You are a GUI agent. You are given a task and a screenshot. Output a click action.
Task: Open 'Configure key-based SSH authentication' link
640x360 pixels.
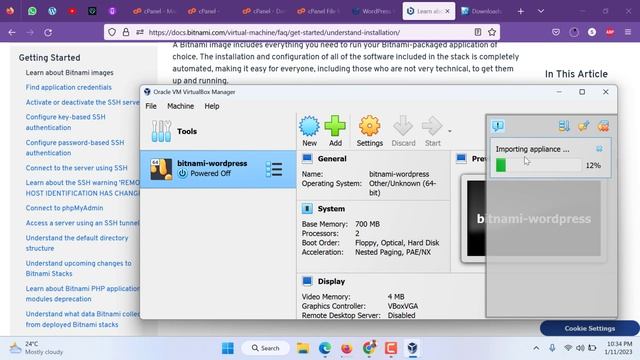click(65, 122)
